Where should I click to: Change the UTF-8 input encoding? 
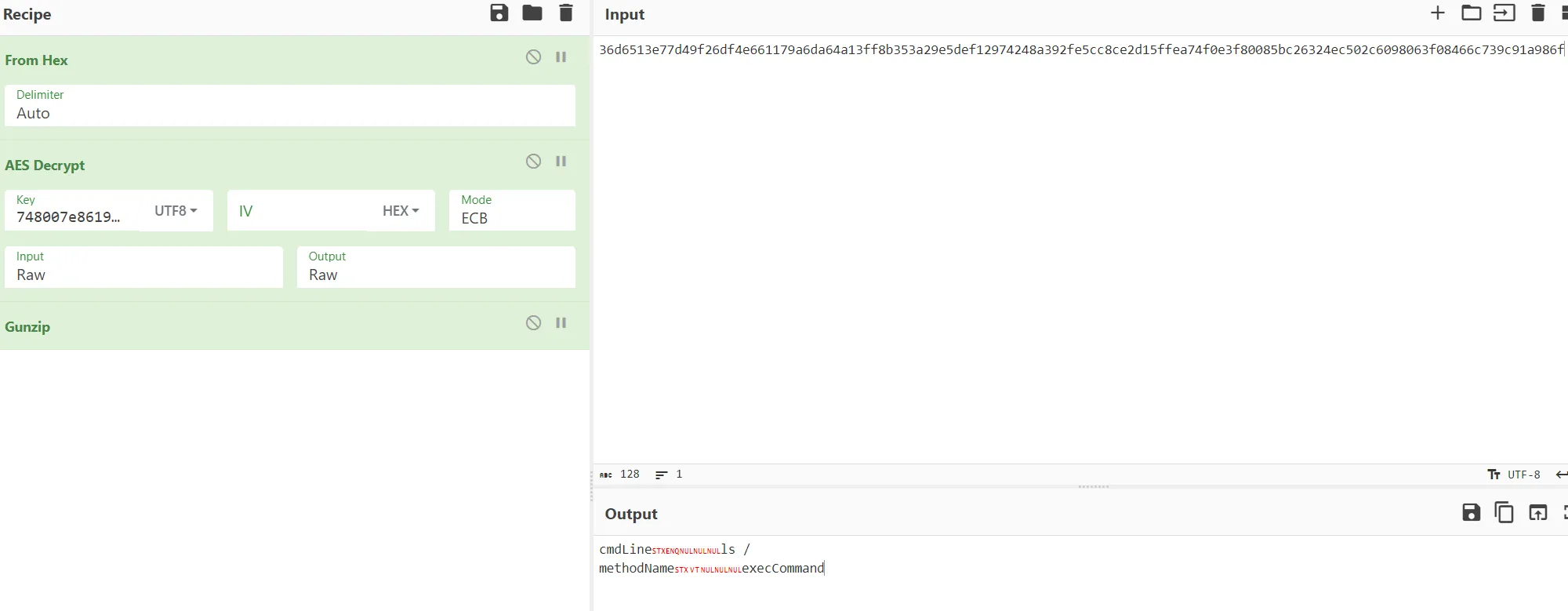coord(1515,475)
